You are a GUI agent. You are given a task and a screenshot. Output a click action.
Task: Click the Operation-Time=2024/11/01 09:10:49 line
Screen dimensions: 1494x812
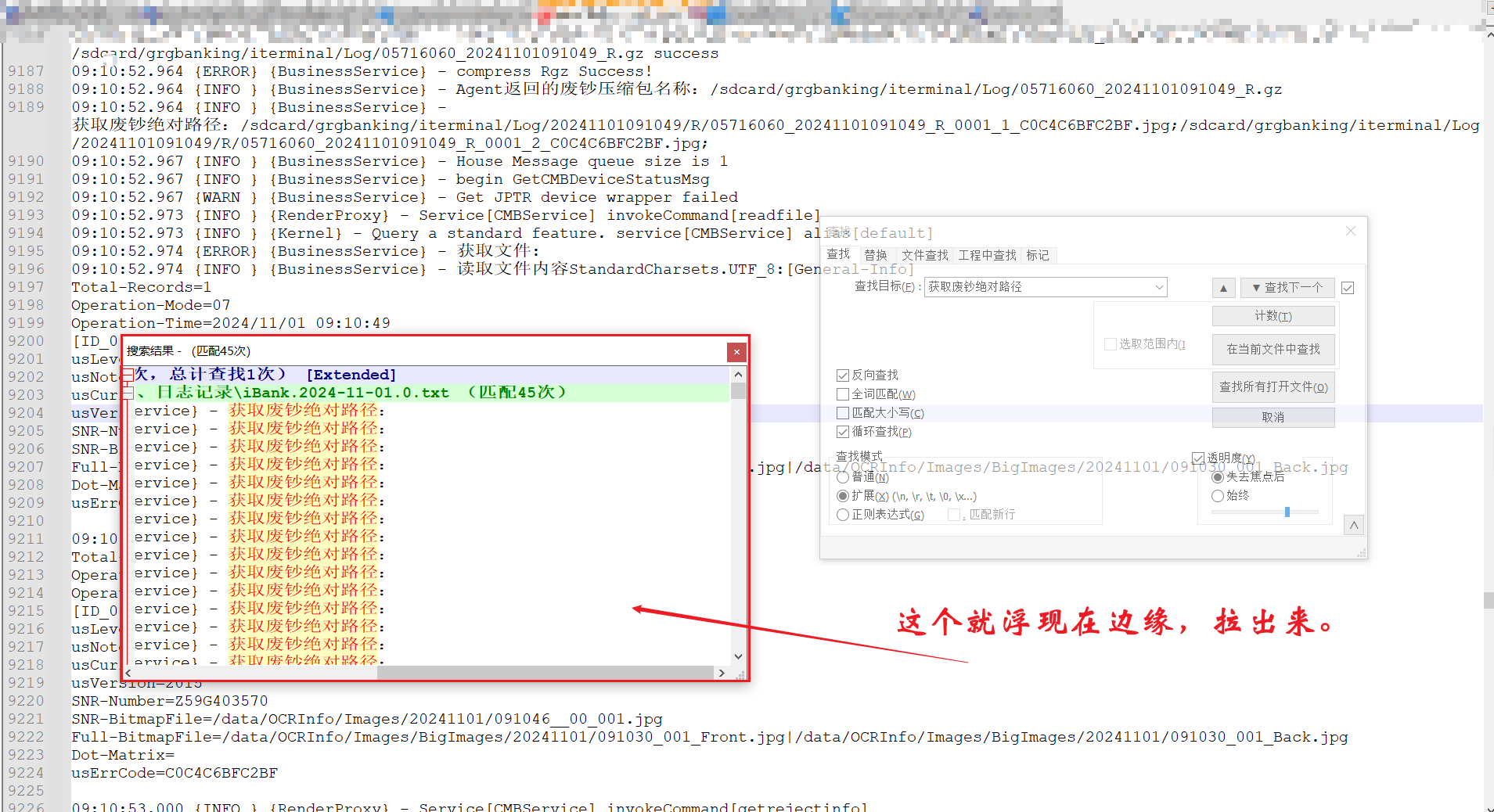click(231, 323)
